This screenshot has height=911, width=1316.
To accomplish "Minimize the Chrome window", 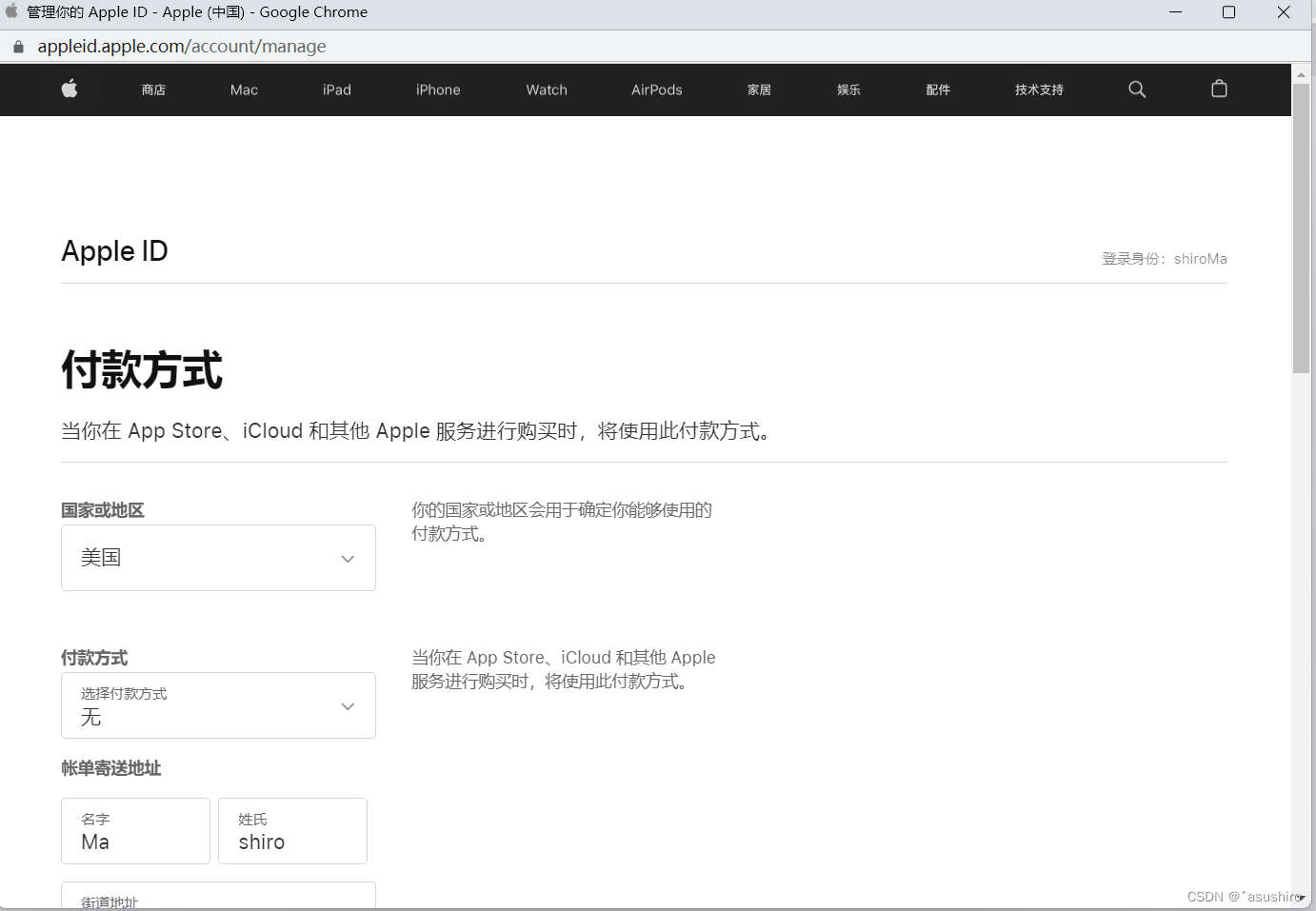I will coord(1175,12).
